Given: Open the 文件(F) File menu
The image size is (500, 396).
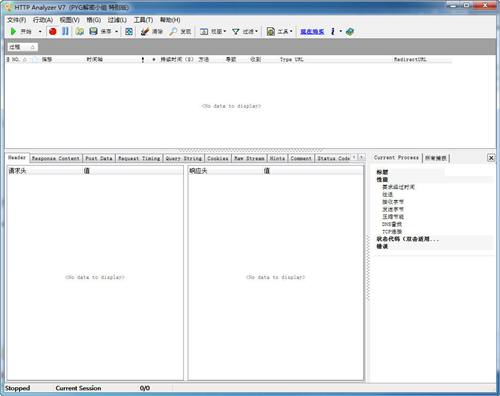Looking at the screenshot, I should pyautogui.click(x=17, y=20).
